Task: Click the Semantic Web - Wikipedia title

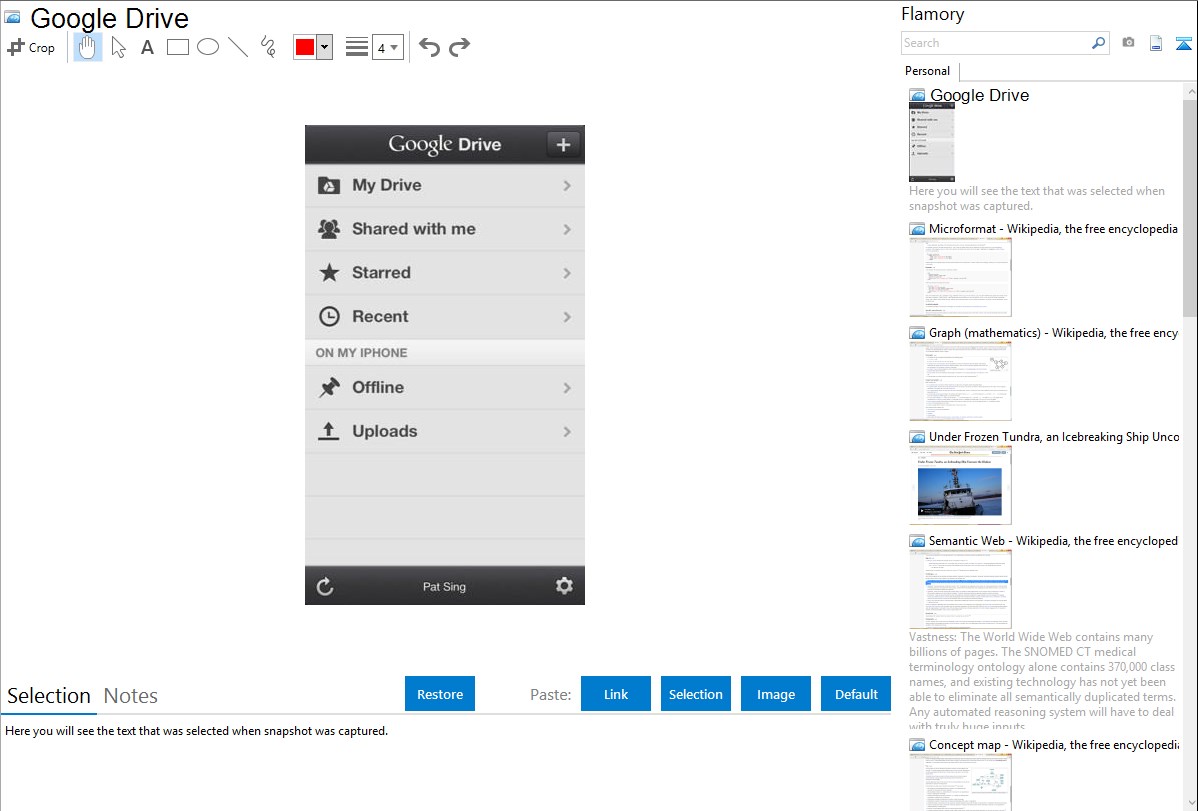Action: [x=1053, y=540]
